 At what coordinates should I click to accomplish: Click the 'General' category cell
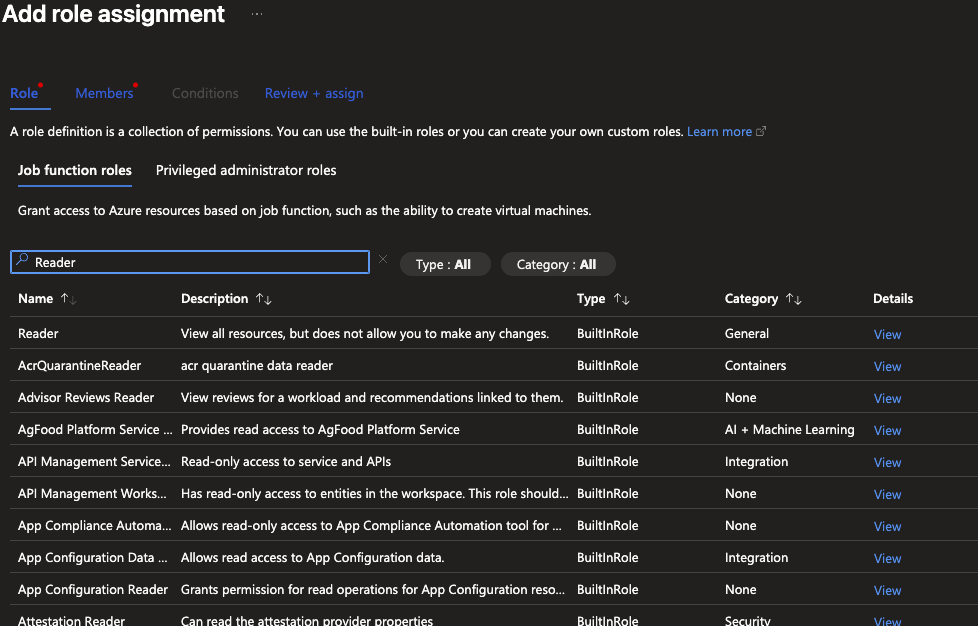(747, 334)
